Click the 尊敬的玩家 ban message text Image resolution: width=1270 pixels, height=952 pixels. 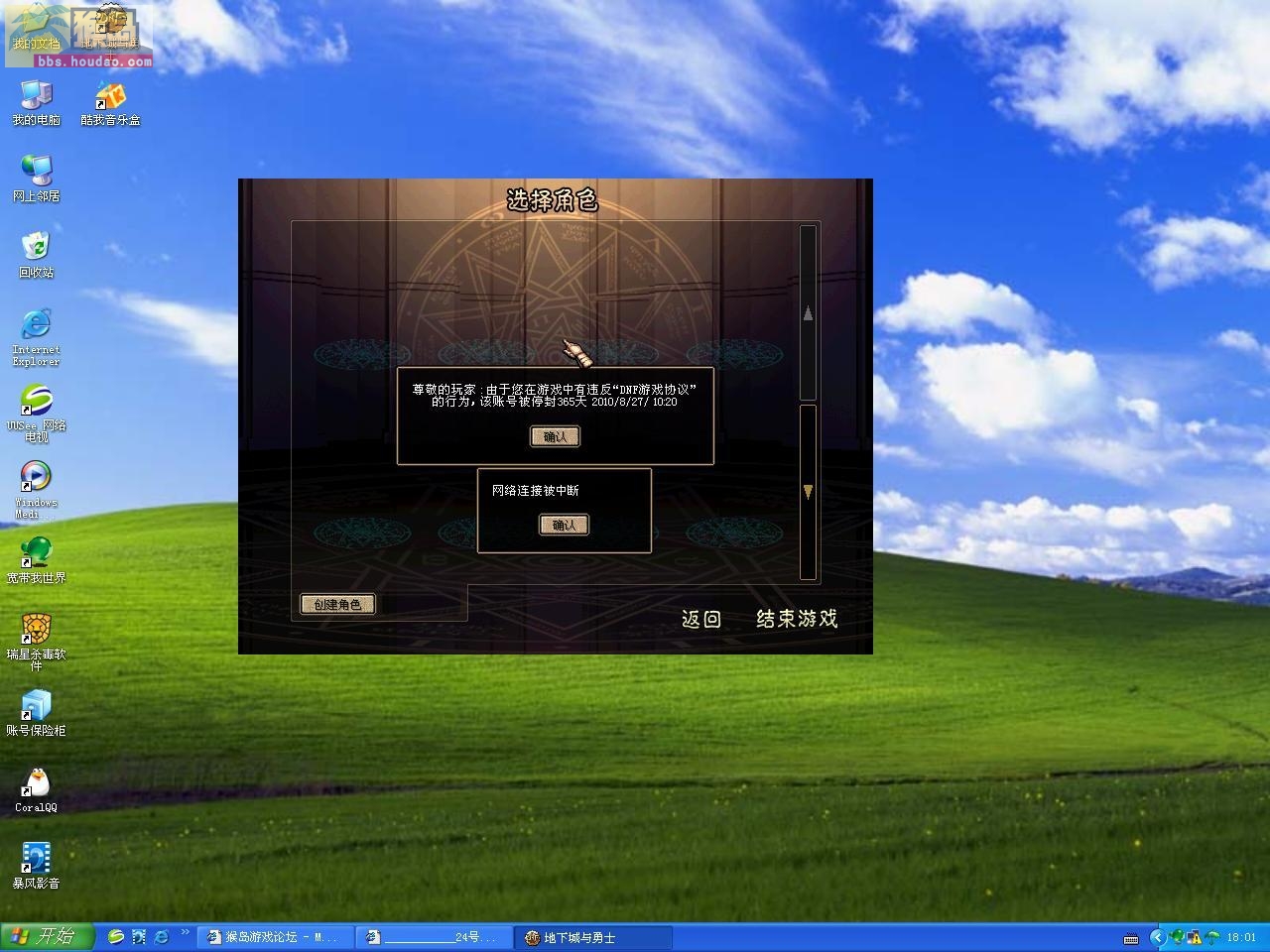[x=555, y=396]
